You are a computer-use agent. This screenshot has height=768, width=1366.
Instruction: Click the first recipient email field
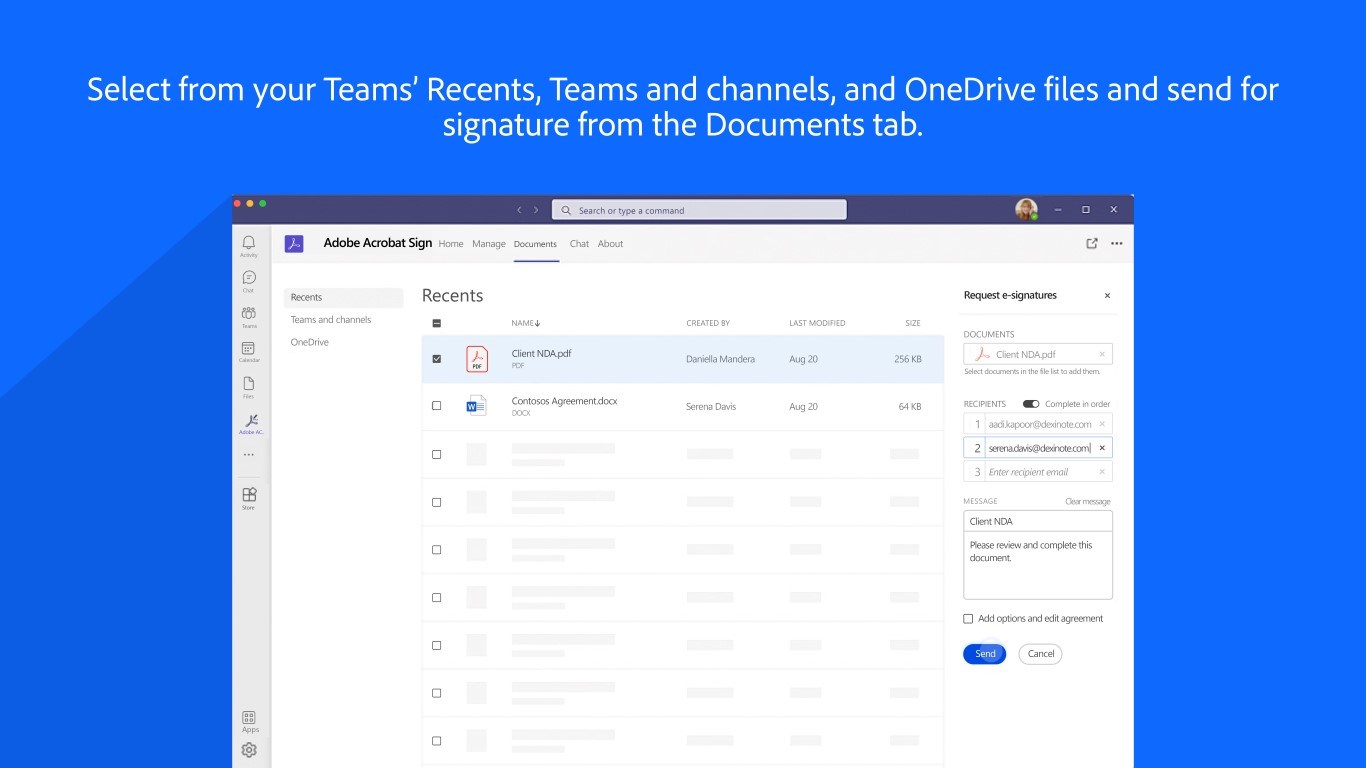pyautogui.click(x=1038, y=424)
